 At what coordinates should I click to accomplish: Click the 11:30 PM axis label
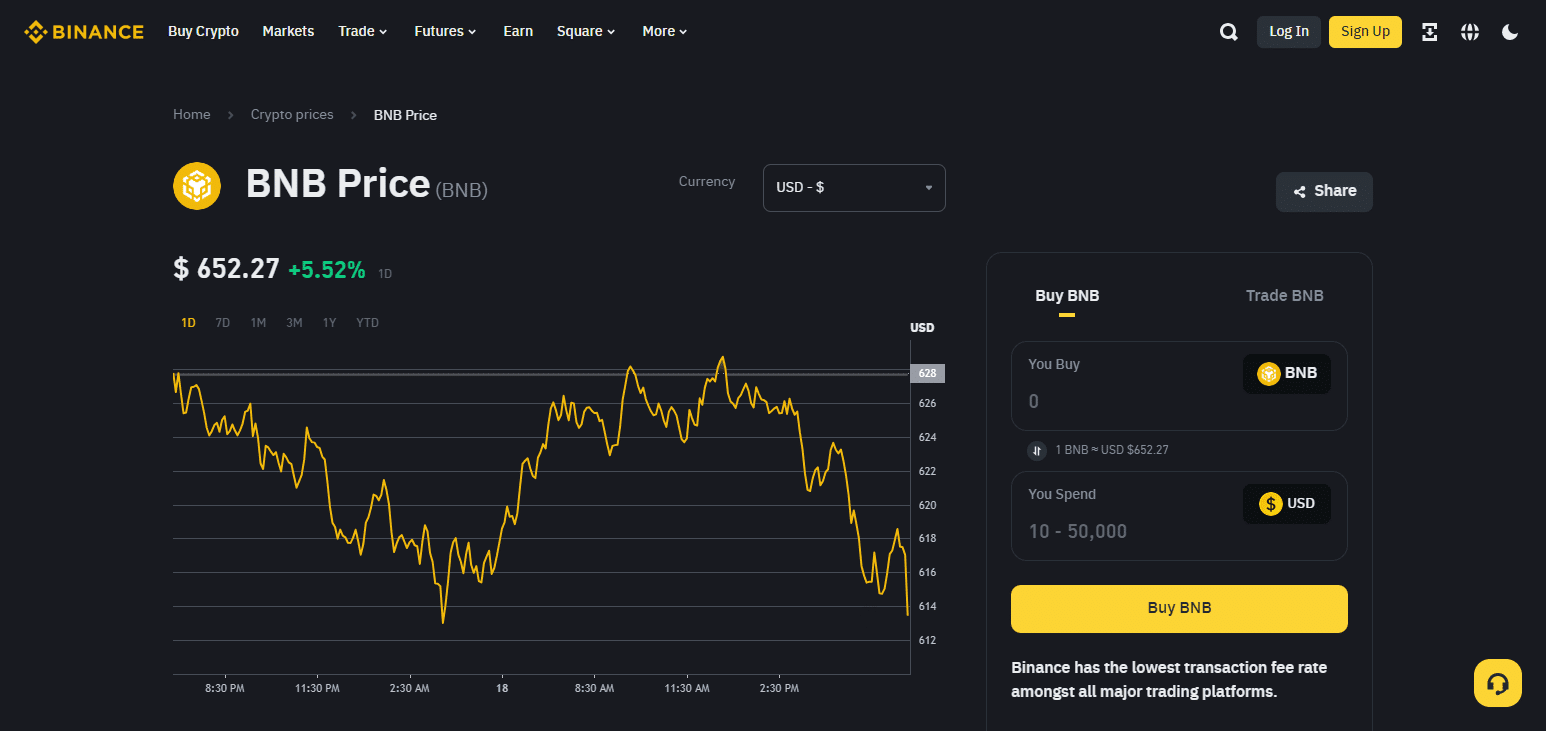[317, 689]
